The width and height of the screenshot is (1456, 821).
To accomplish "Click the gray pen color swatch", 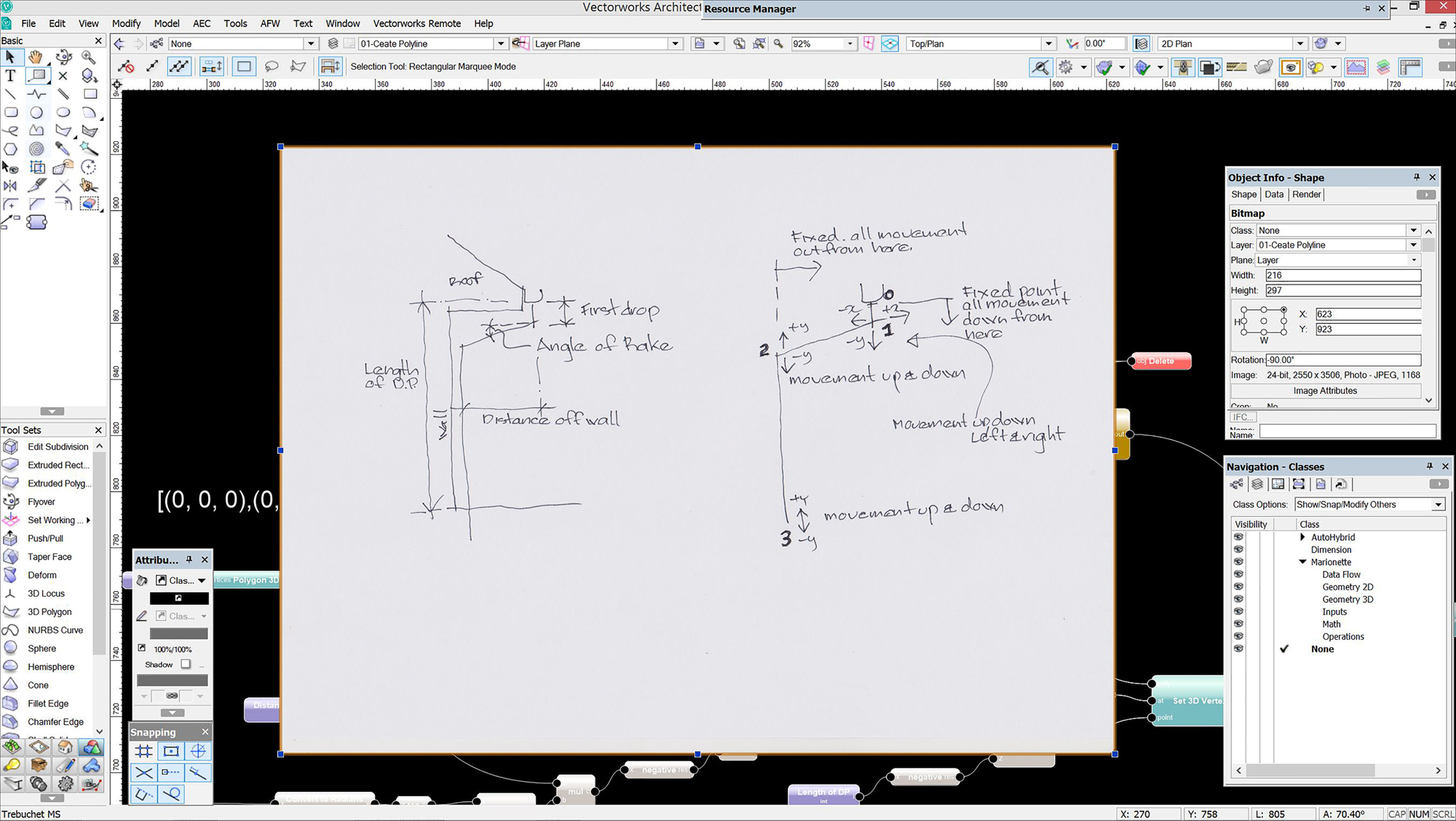I will point(179,634).
